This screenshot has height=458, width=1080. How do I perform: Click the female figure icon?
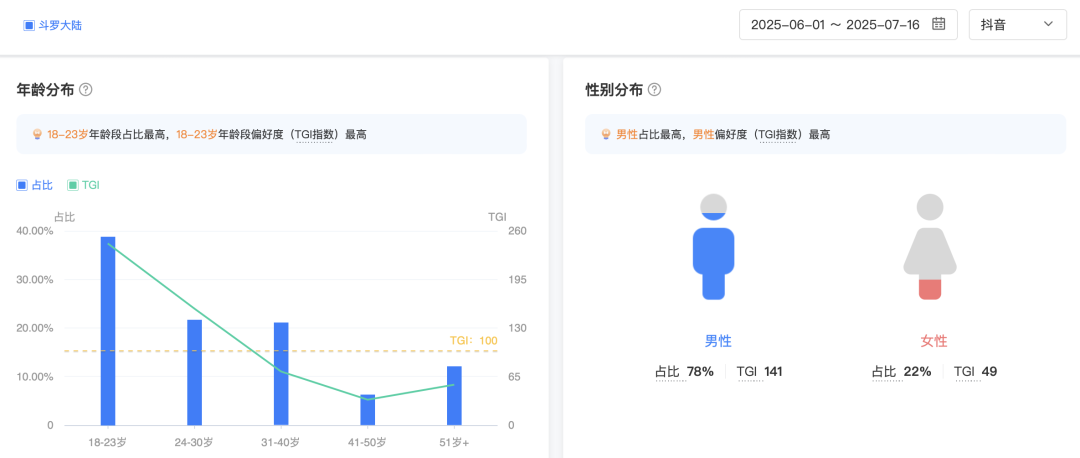930,247
